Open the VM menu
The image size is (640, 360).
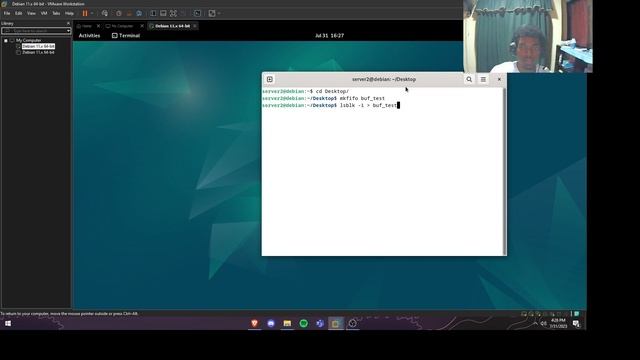click(x=44, y=13)
